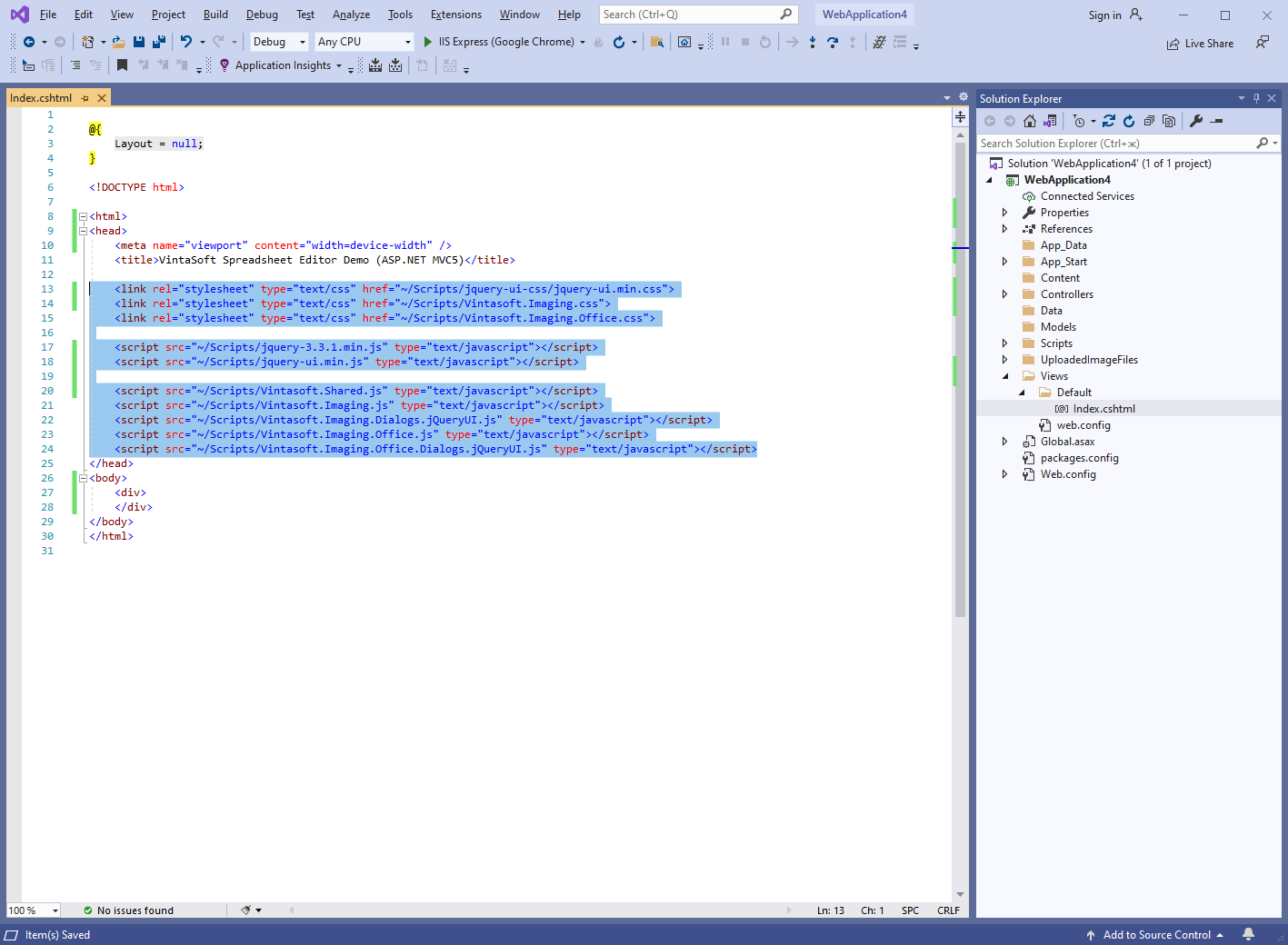The image size is (1288, 945).
Task: Save the current file with Save icon
Action: pyautogui.click(x=139, y=42)
